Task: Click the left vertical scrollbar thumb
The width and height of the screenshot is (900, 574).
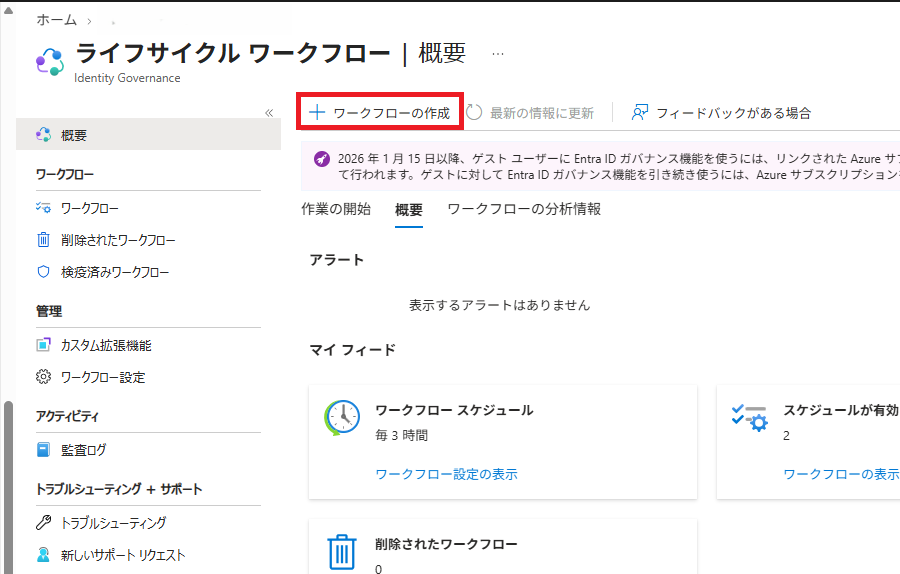Action: 8,487
